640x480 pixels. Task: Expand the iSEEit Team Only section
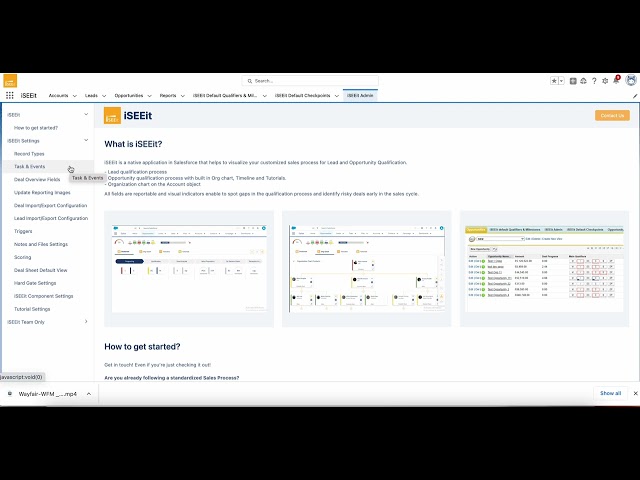coord(86,322)
